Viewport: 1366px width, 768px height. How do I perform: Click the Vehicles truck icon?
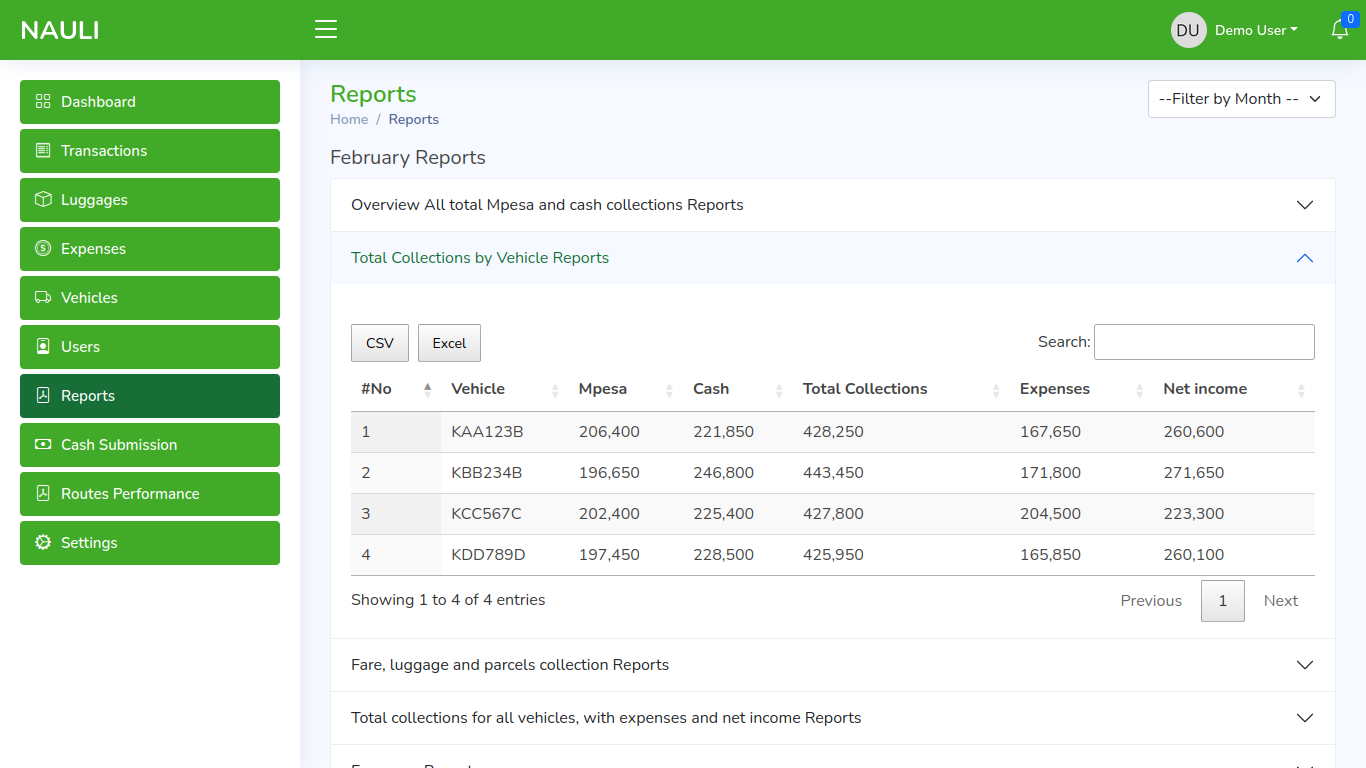pyautogui.click(x=43, y=298)
